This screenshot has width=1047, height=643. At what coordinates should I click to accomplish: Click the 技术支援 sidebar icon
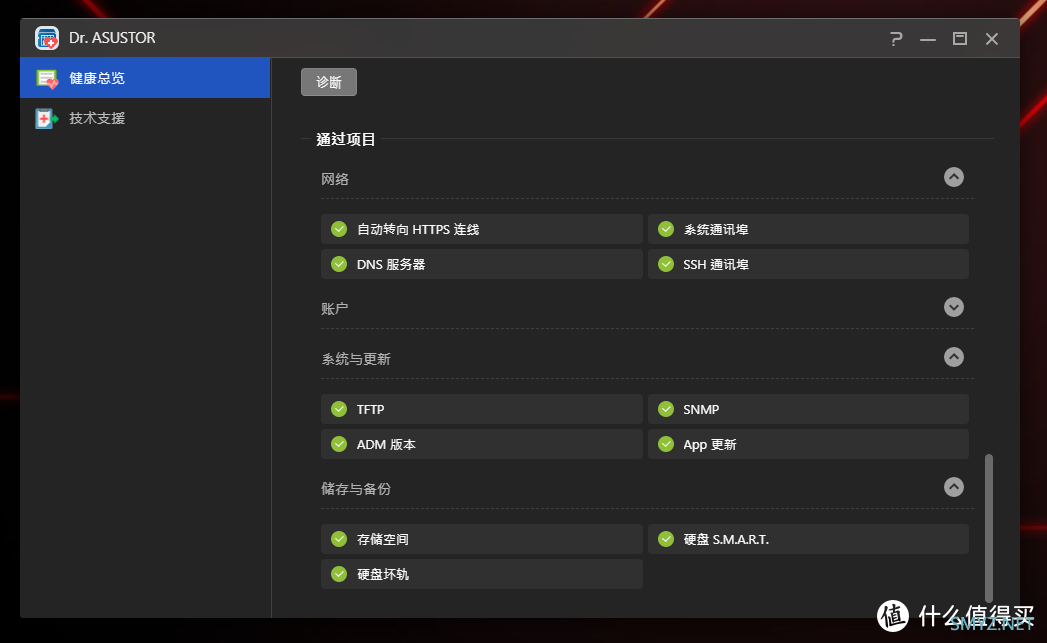point(47,118)
